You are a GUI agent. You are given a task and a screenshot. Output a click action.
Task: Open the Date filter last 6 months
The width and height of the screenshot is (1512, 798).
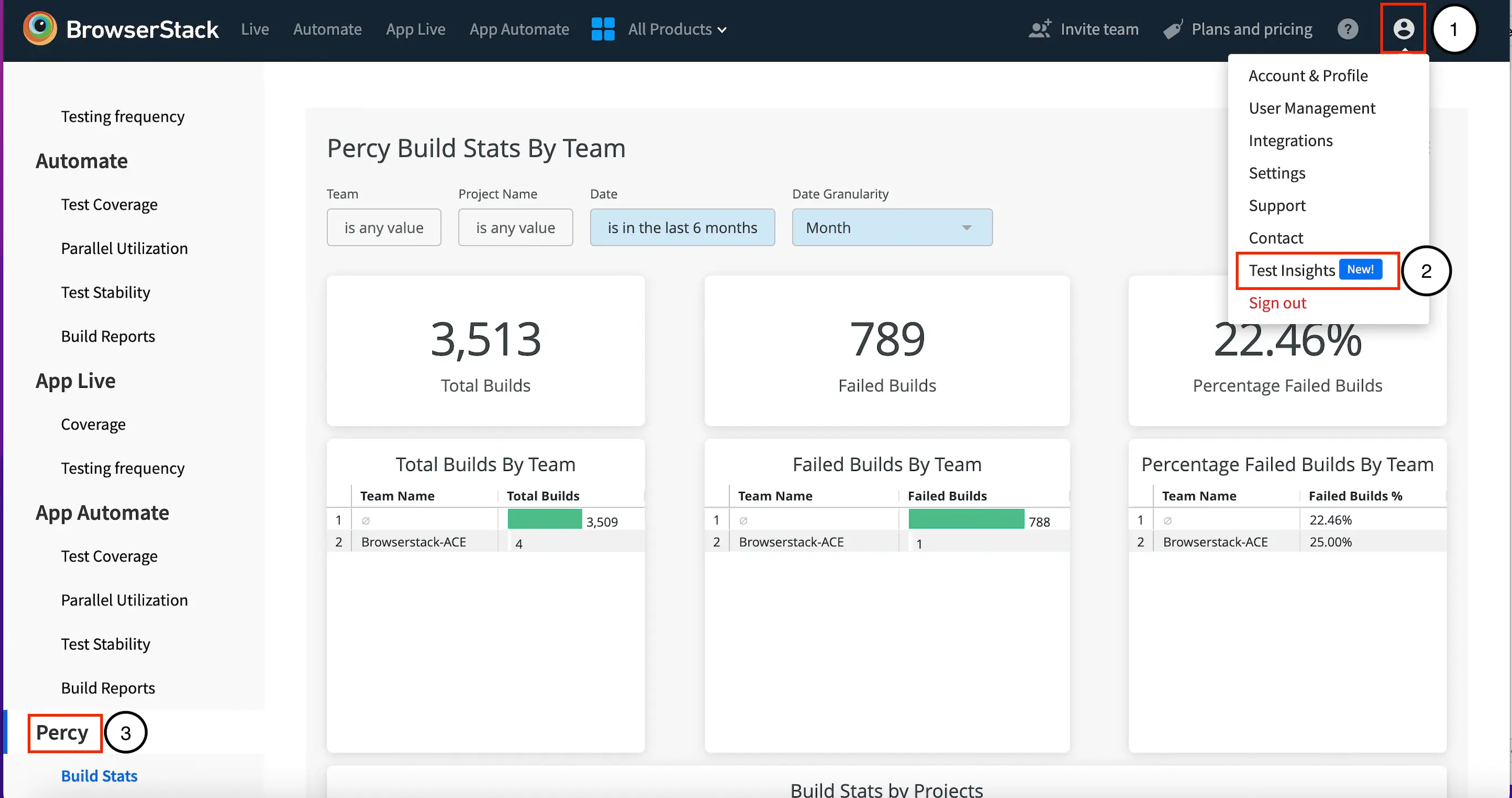click(682, 227)
